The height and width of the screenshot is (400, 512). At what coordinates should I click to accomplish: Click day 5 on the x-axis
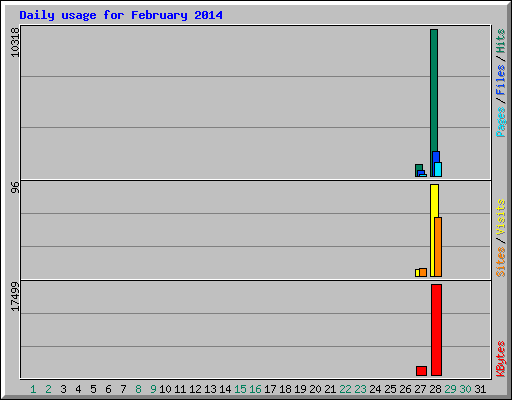coord(93,389)
